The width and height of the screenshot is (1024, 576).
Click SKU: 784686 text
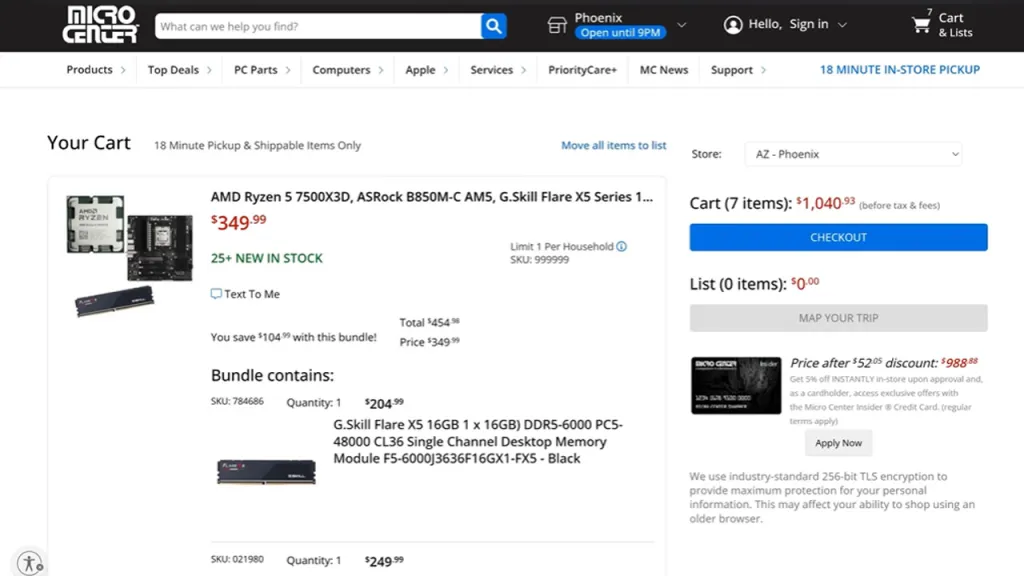[237, 401]
